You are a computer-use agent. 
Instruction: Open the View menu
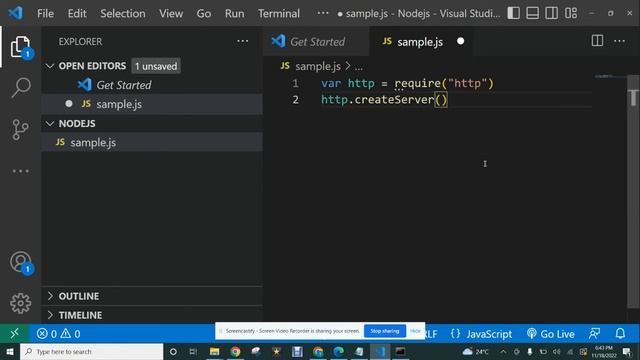171,13
